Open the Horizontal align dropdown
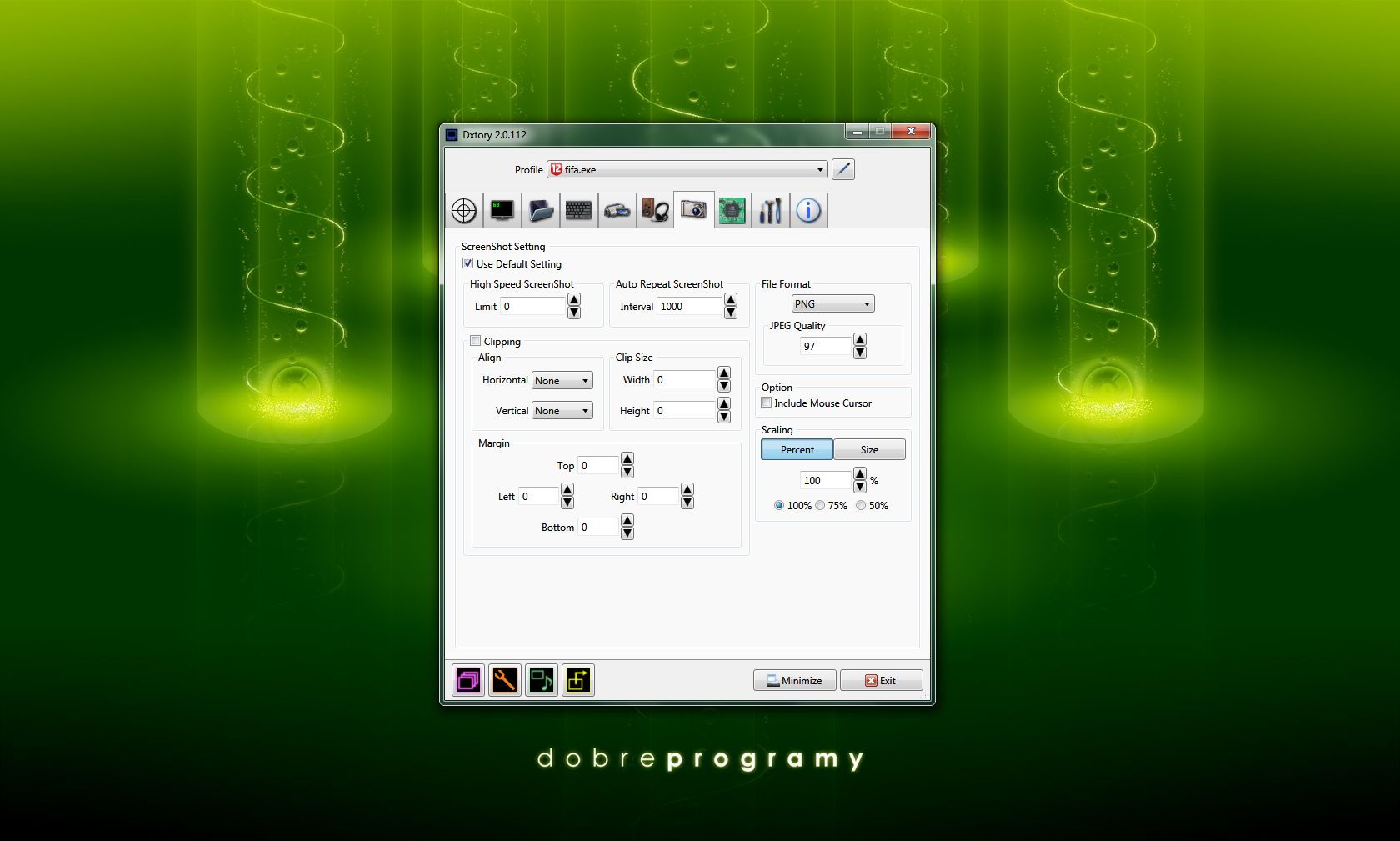This screenshot has width=1400, height=841. 562,380
